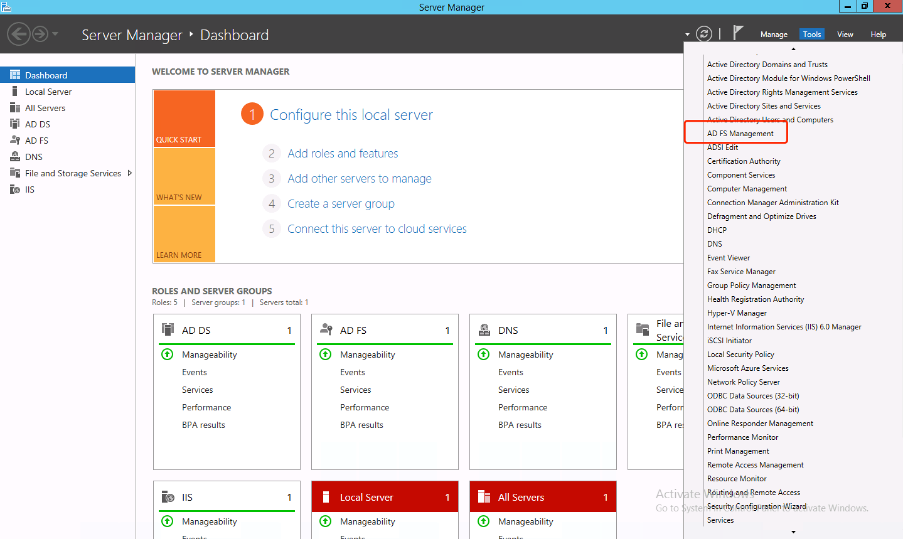Viewport: 904px width, 540px height.
Task: Open Event Viewer from Tools list
Action: (728, 258)
